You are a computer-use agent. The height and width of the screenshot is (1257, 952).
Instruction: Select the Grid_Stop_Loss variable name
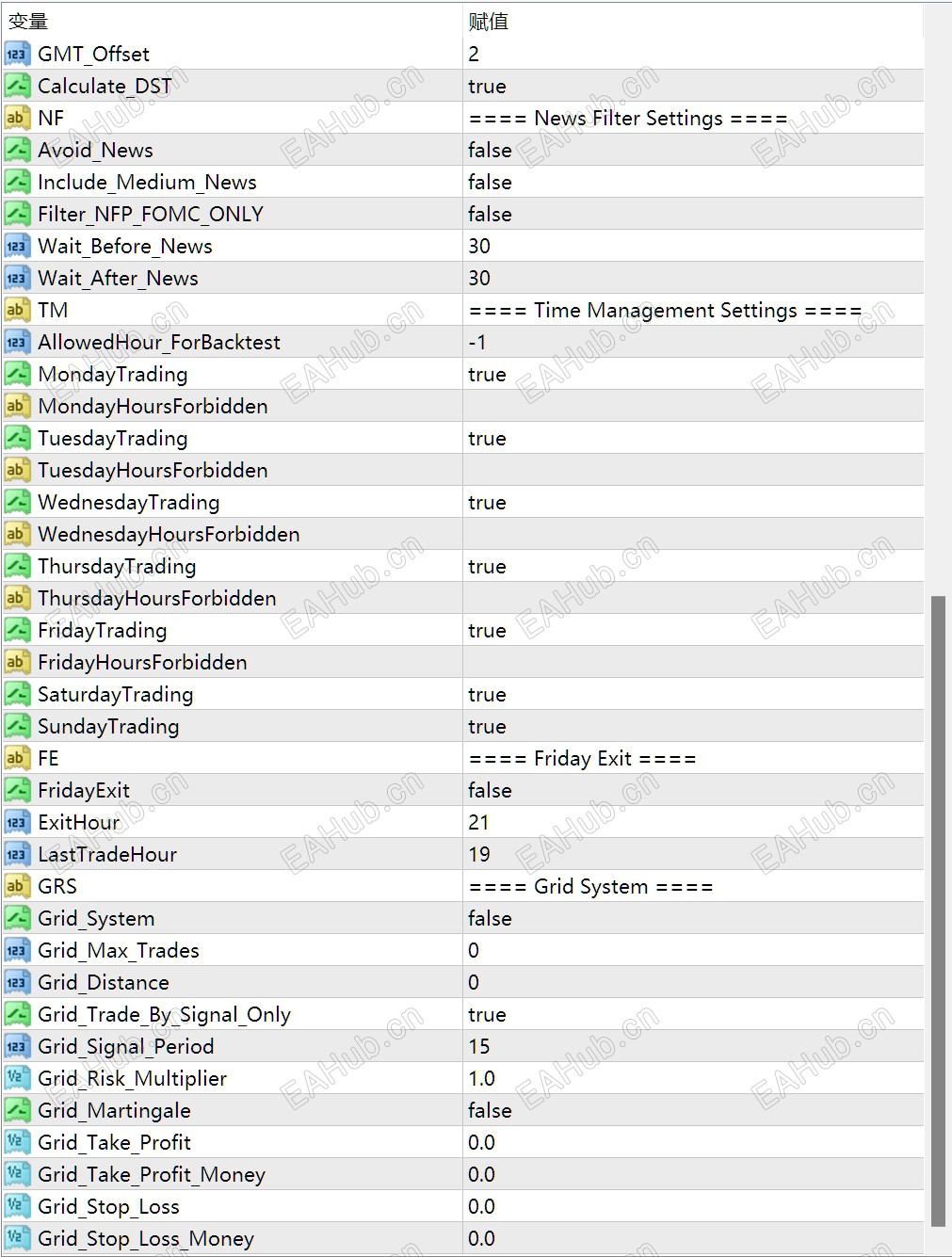108,1206
